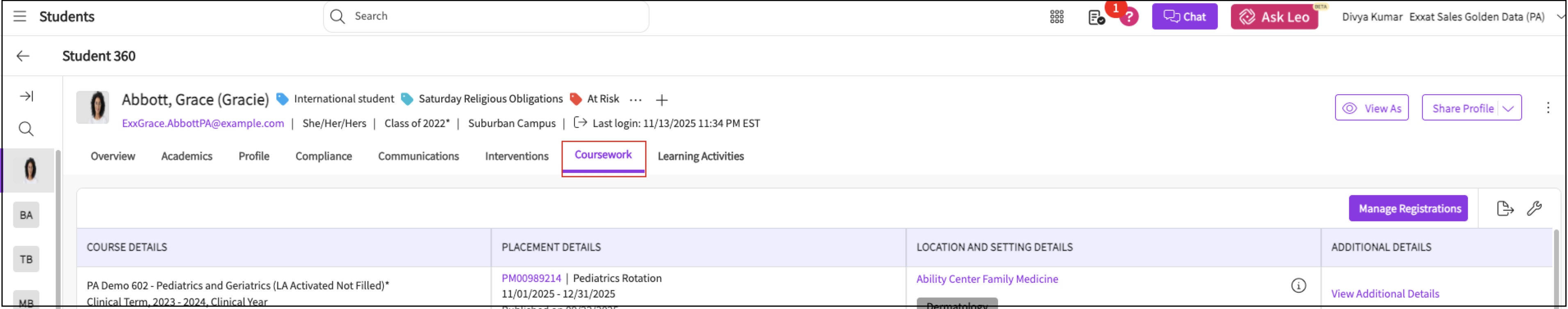This screenshot has width=1568, height=309.
Task: Open the info icon in location column
Action: click(x=1298, y=285)
